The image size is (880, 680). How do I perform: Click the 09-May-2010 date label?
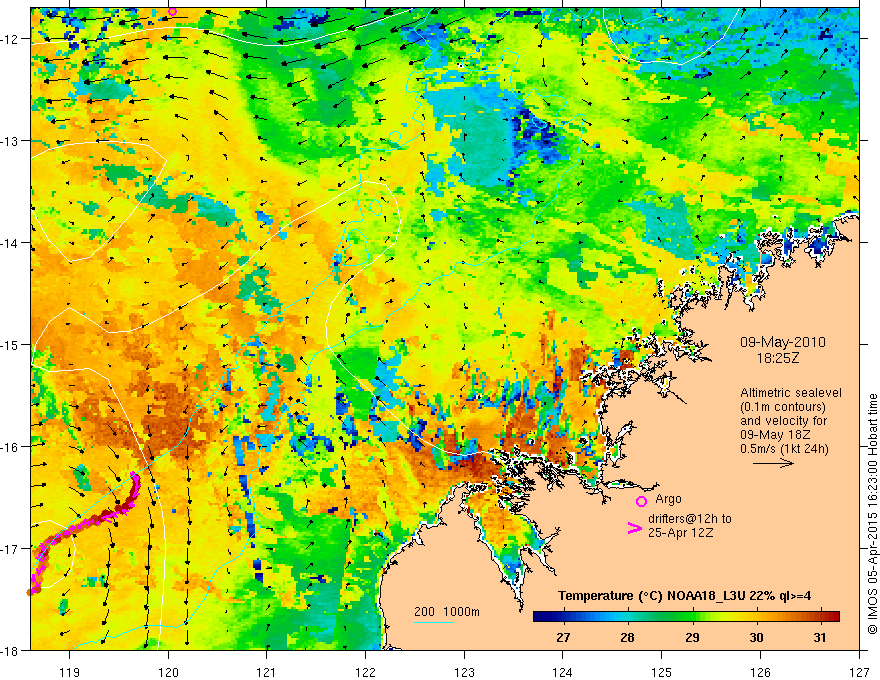(782, 342)
